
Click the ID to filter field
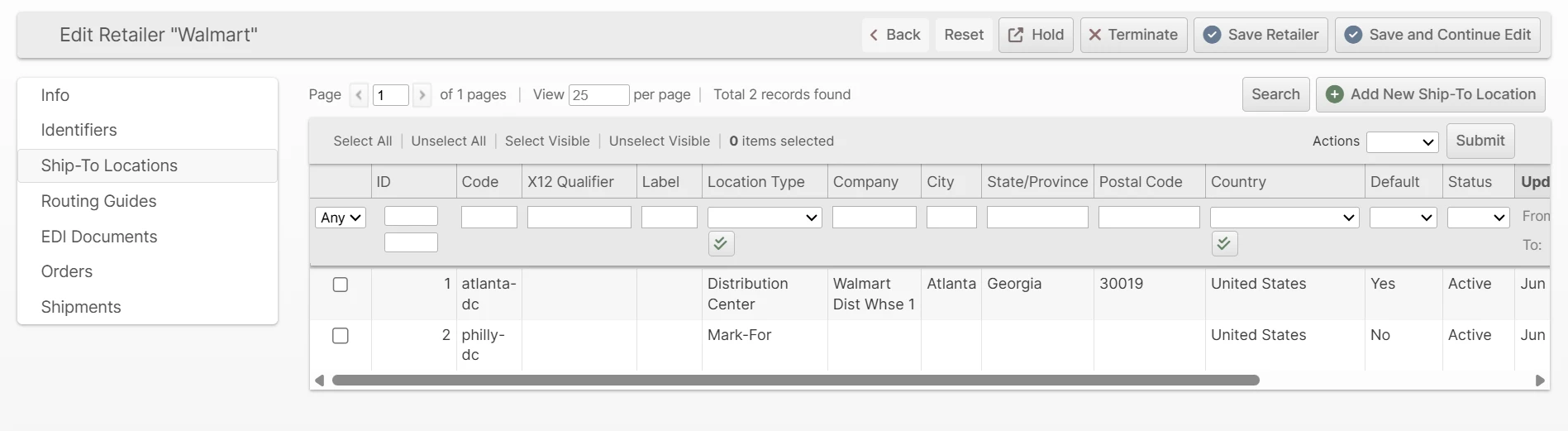(411, 242)
